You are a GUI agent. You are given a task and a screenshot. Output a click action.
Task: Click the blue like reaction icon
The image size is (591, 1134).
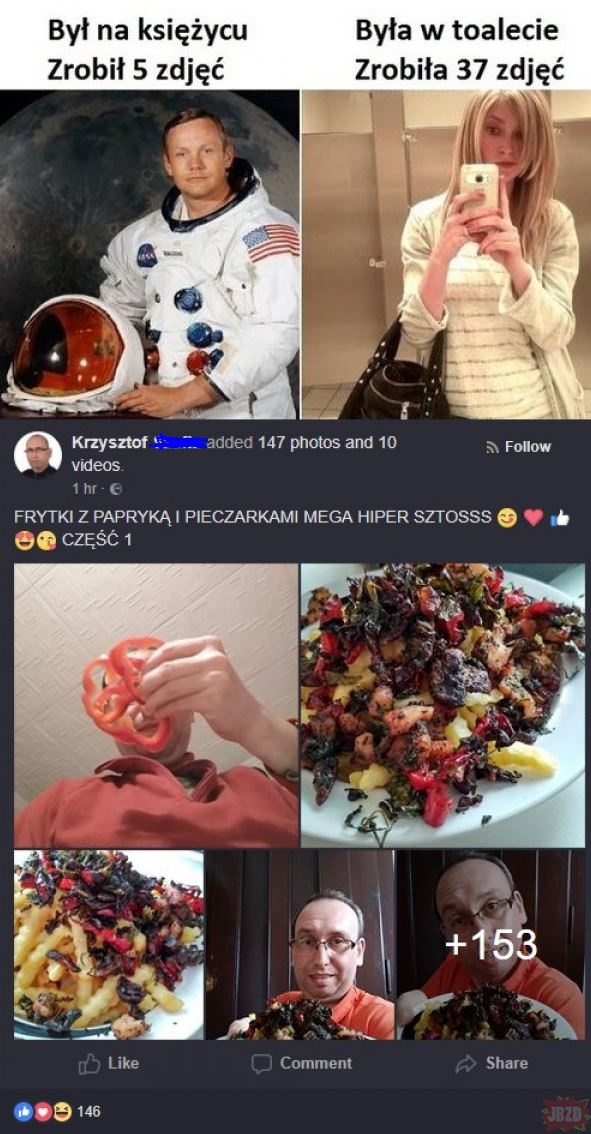22,1111
